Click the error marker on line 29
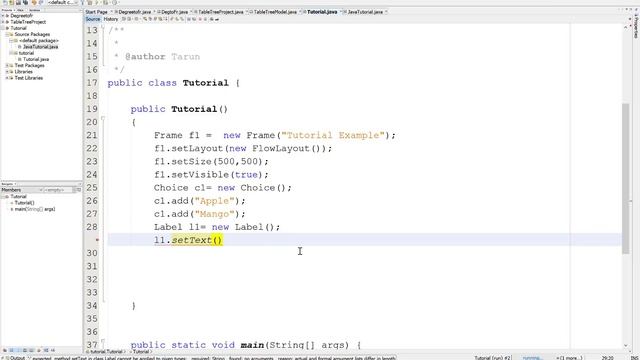Viewport: 640px width, 360px height. point(97,240)
